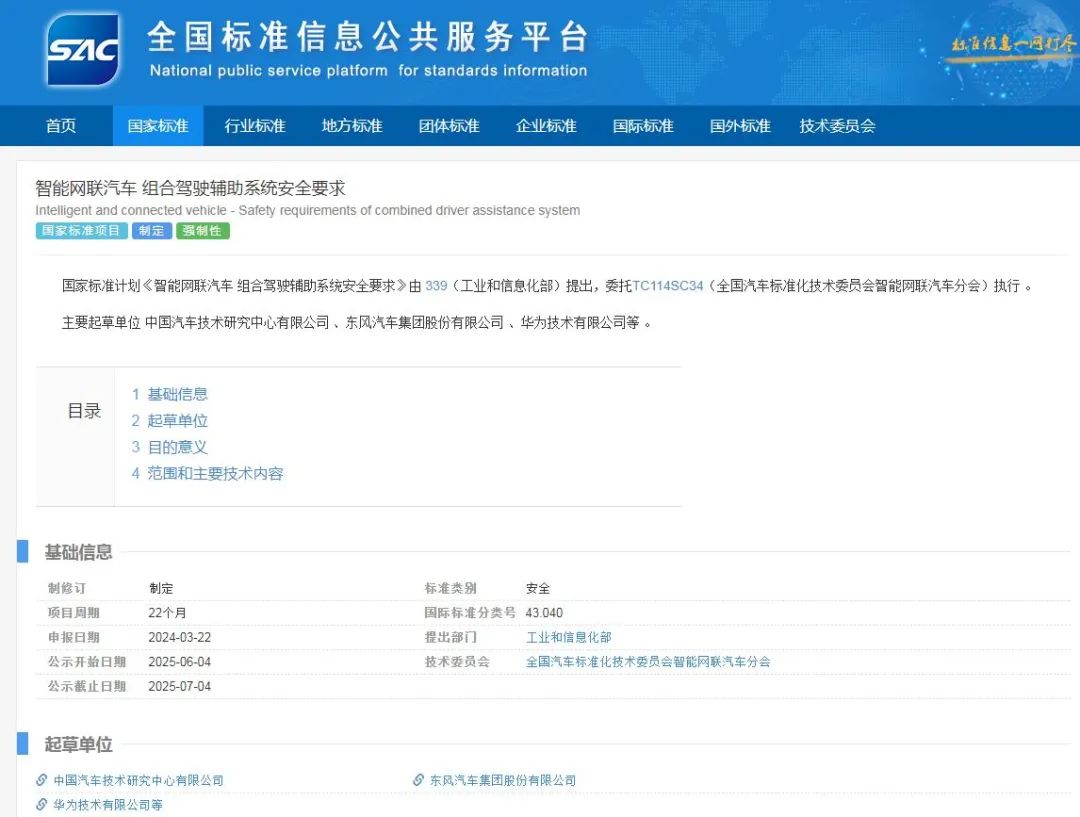The width and height of the screenshot is (1080, 817).
Task: Jump to 目的意义 in table of contents
Action: click(x=177, y=447)
